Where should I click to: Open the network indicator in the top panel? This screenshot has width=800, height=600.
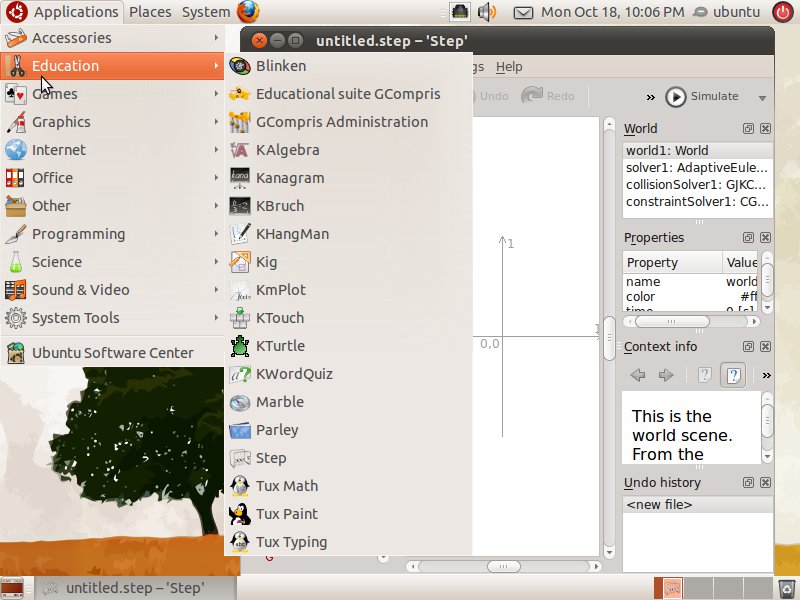click(460, 12)
